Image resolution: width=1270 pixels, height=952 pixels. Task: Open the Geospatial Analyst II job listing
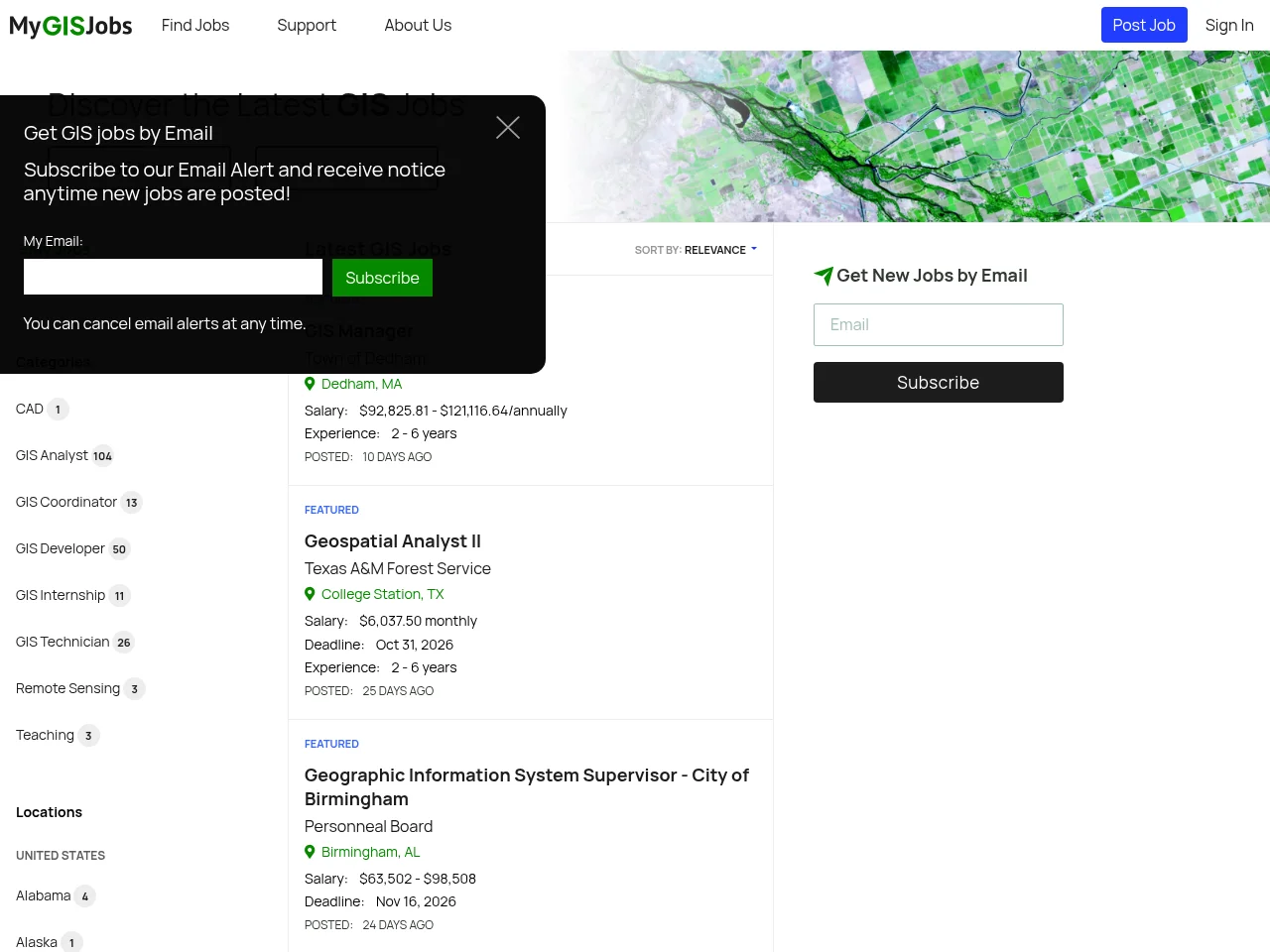(x=393, y=541)
